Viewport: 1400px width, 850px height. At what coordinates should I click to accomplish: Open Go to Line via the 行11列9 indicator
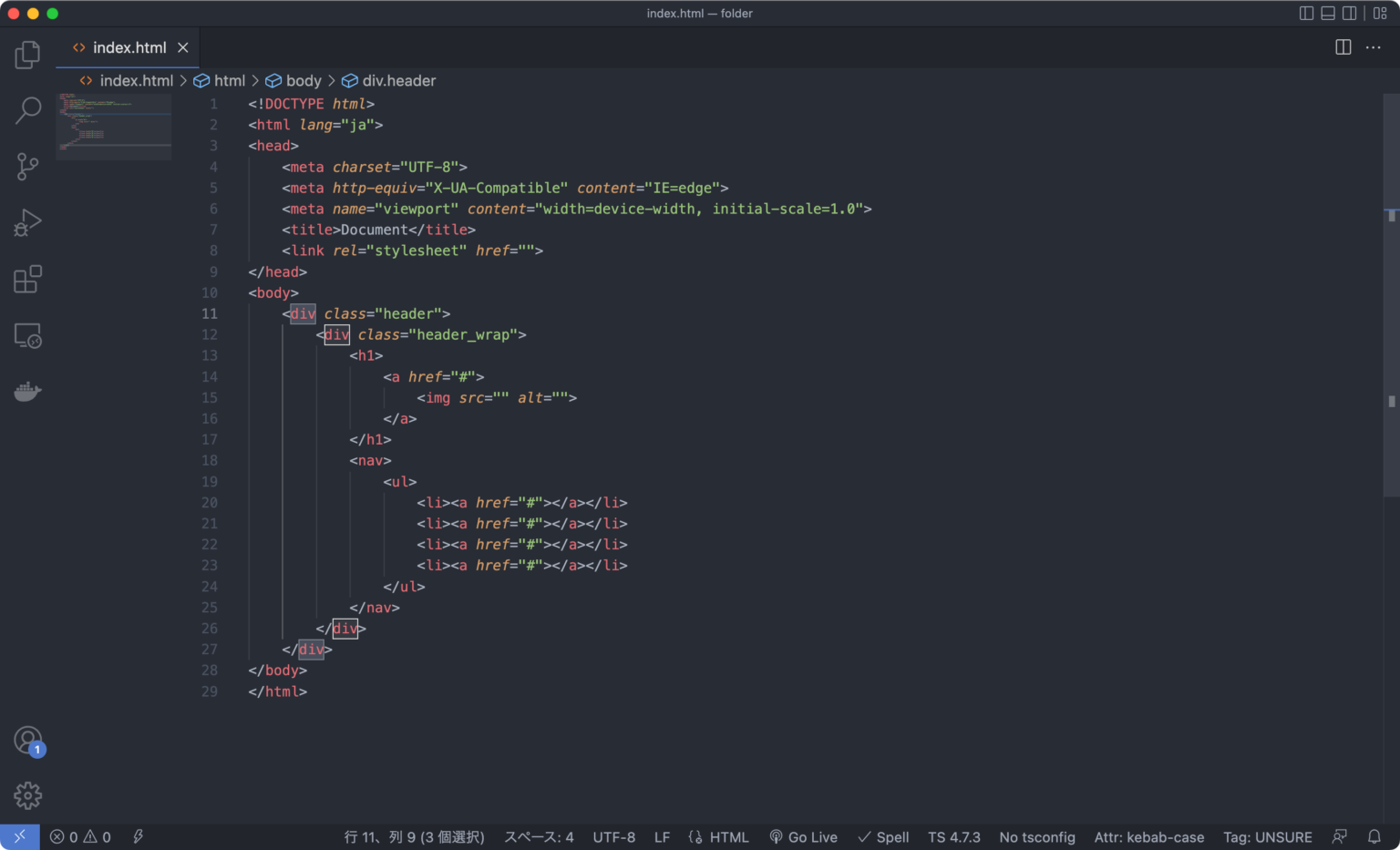415,836
